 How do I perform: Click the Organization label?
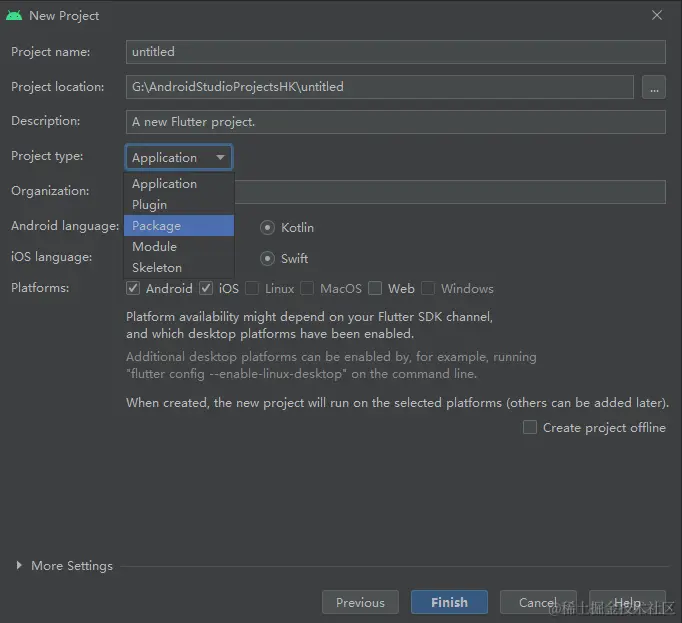coord(50,191)
